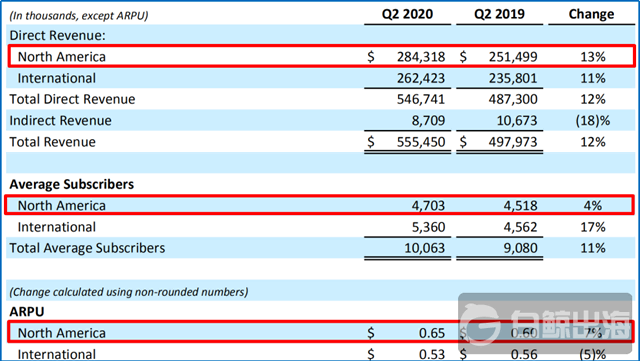Click the whale watermark logo icon
640x361 pixels.
(480, 325)
